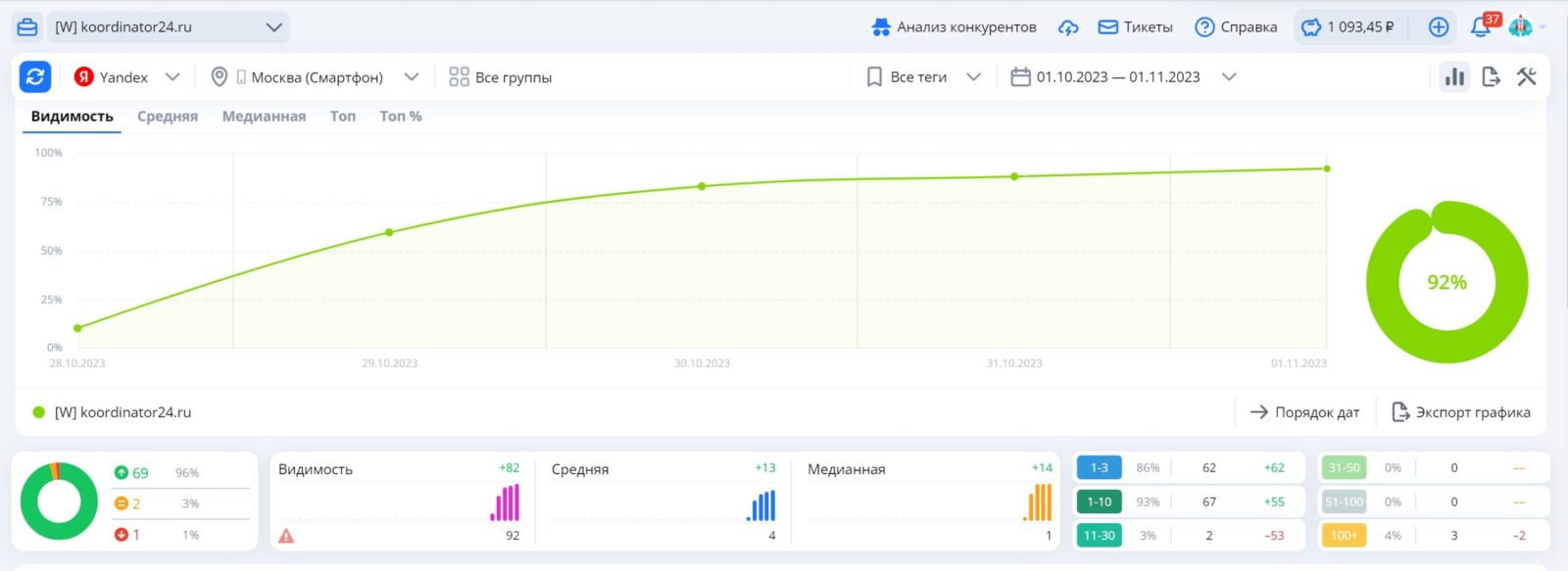Toggle the 100+ position range filter

pyautogui.click(x=1344, y=536)
